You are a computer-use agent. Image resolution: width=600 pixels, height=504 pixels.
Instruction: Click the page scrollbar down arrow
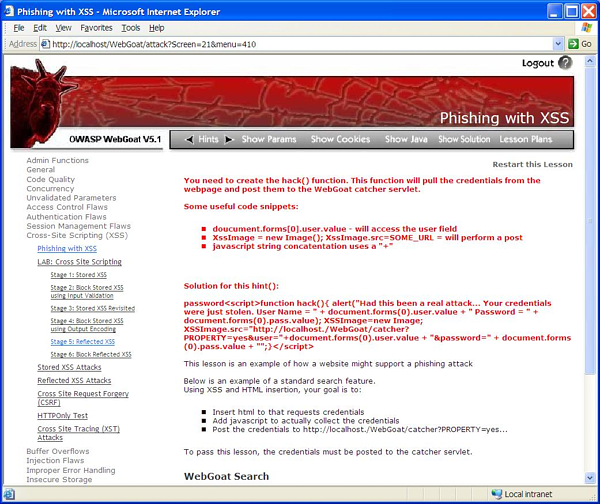(590, 478)
